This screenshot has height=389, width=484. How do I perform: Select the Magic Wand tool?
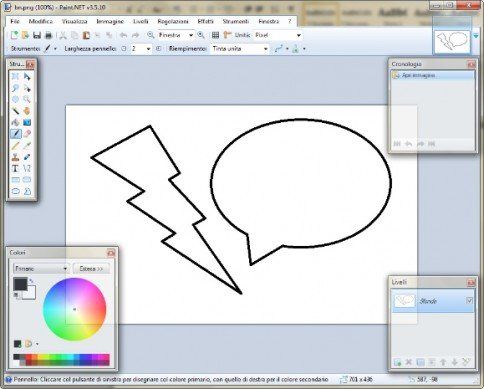15,111
